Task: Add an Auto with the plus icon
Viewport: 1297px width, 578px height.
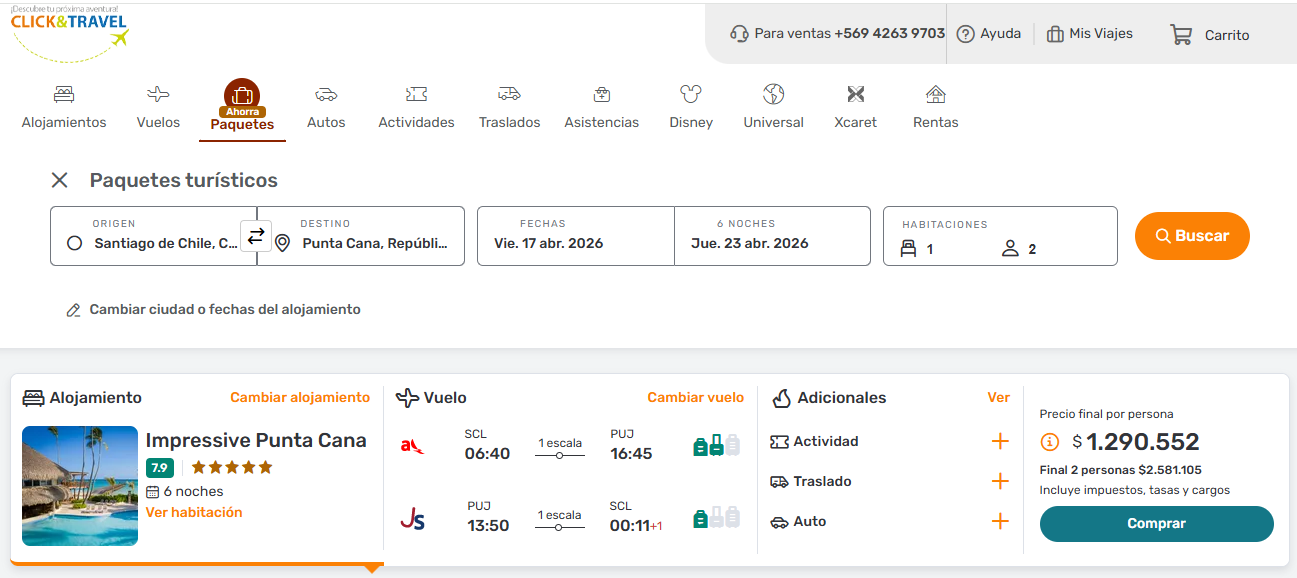Action: tap(1000, 522)
